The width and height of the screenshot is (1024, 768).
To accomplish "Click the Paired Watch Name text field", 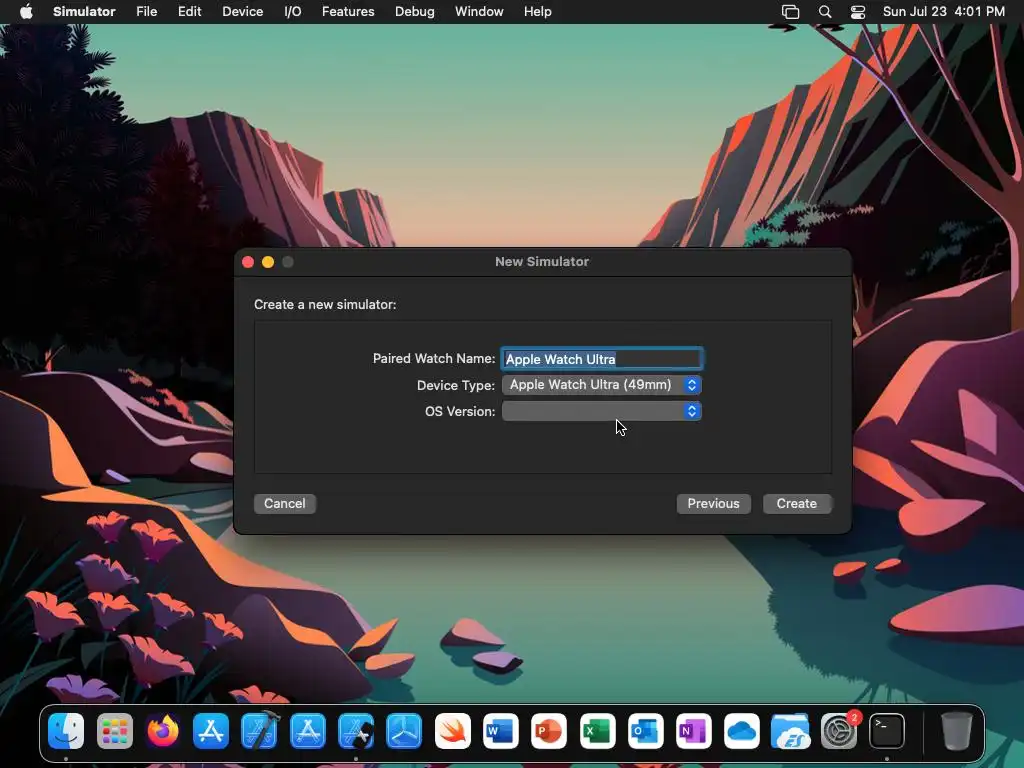I will click(x=601, y=359).
